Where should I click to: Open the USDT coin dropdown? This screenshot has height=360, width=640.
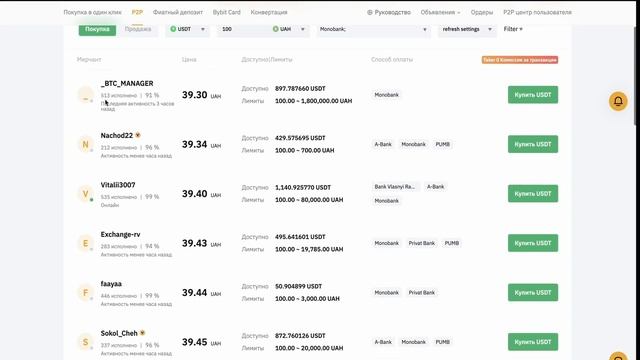pyautogui.click(x=187, y=29)
